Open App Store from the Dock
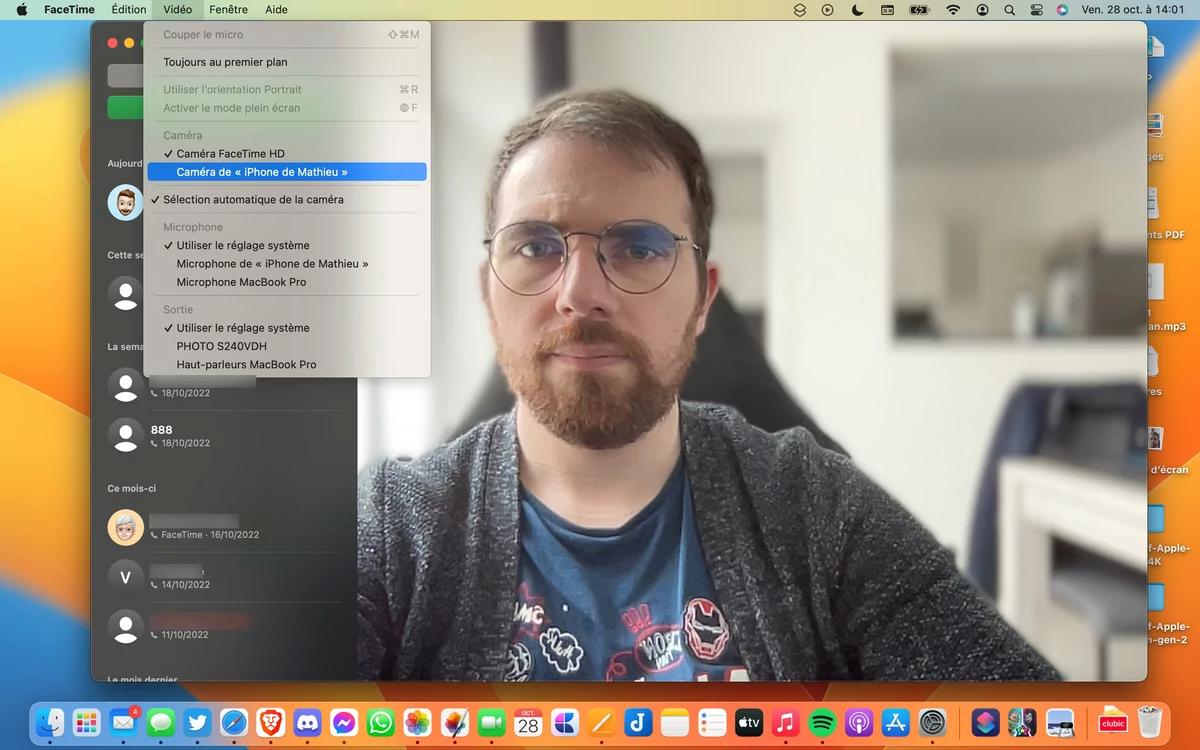1200x750 pixels. [896, 722]
